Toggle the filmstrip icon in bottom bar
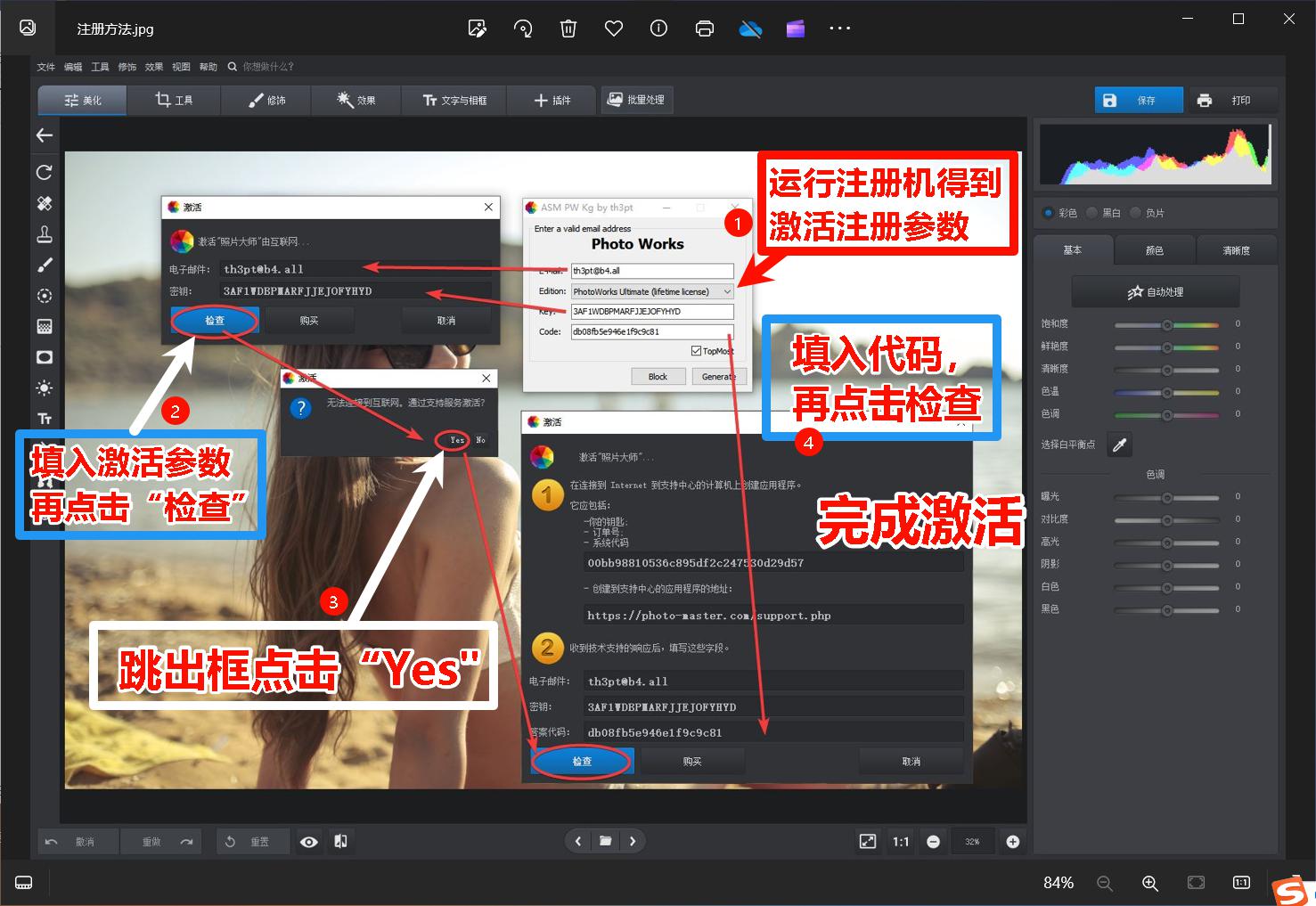The image size is (1316, 906). click(x=24, y=883)
